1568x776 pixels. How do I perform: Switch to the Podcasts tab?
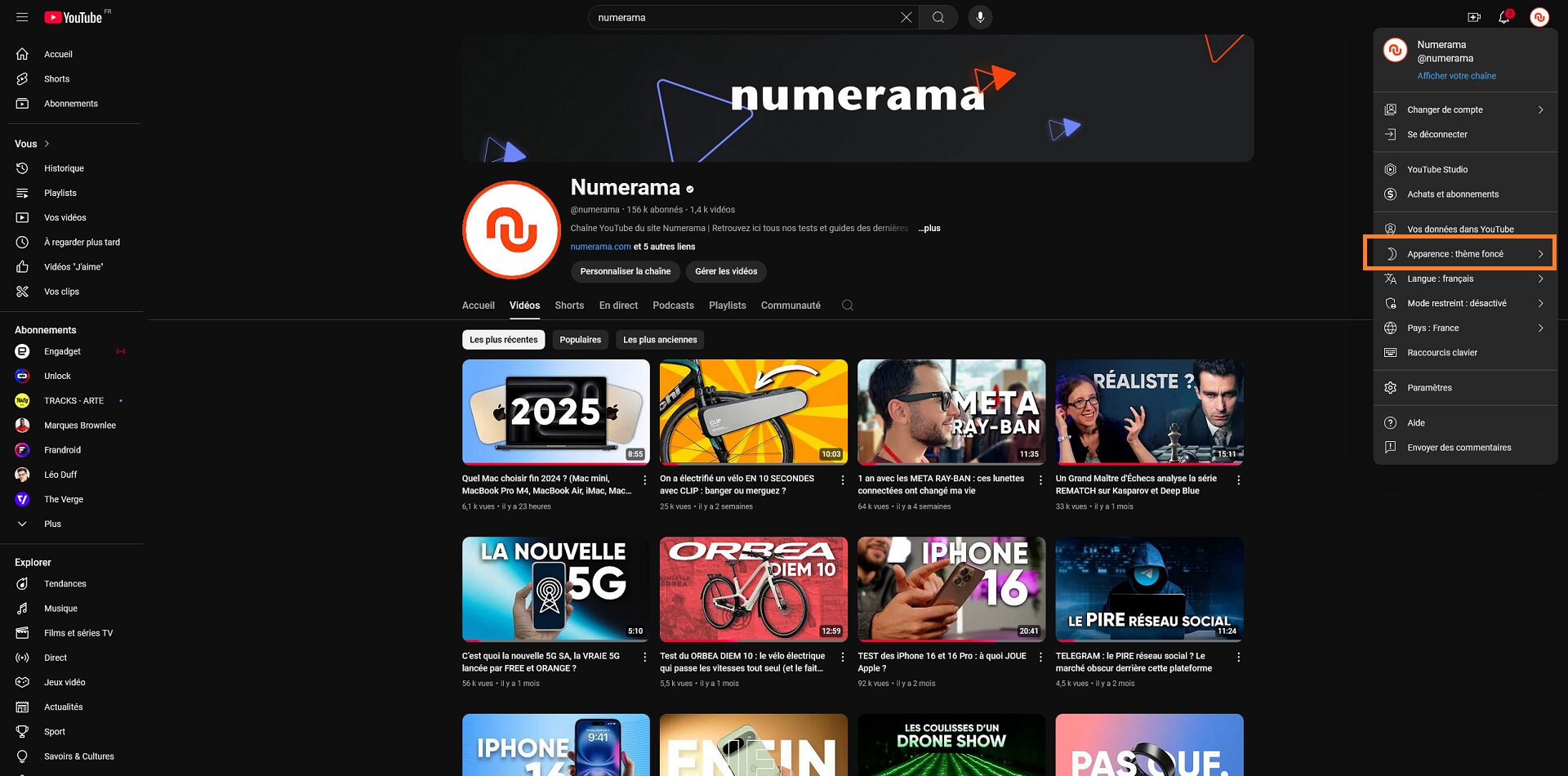tap(673, 305)
